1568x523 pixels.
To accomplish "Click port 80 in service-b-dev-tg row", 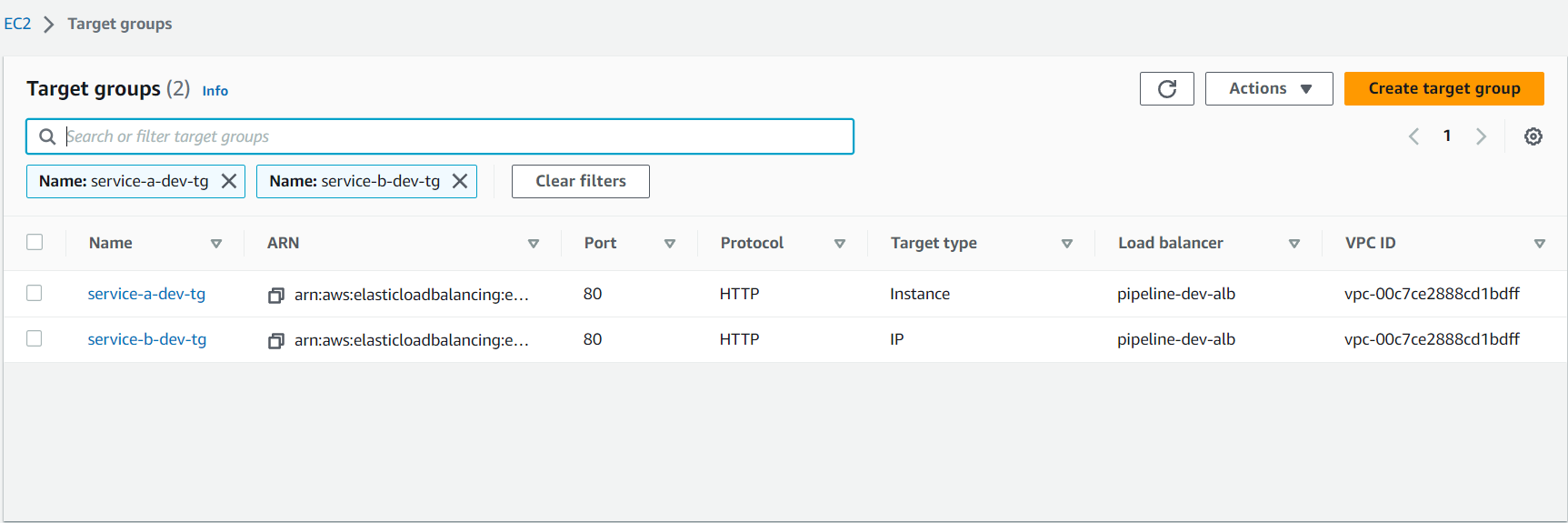I will (593, 339).
